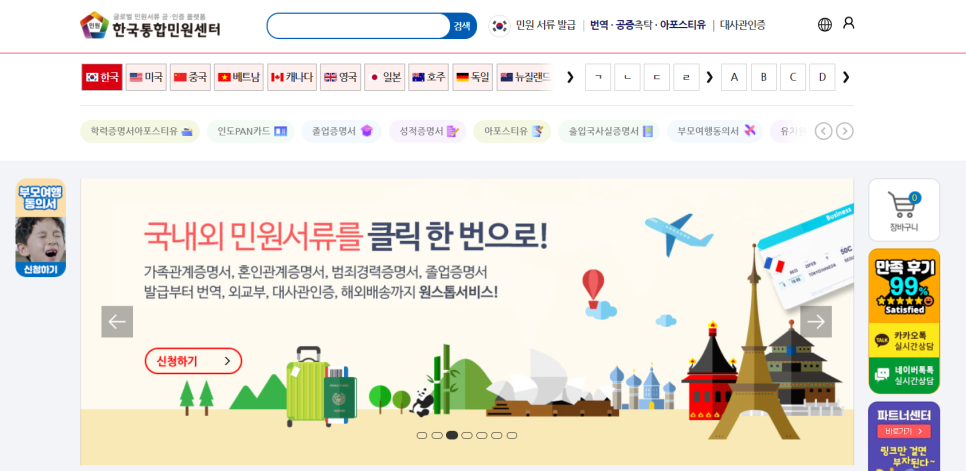This screenshot has width=966, height=471.
Task: Select the 베트남 country tab
Action: 238,77
